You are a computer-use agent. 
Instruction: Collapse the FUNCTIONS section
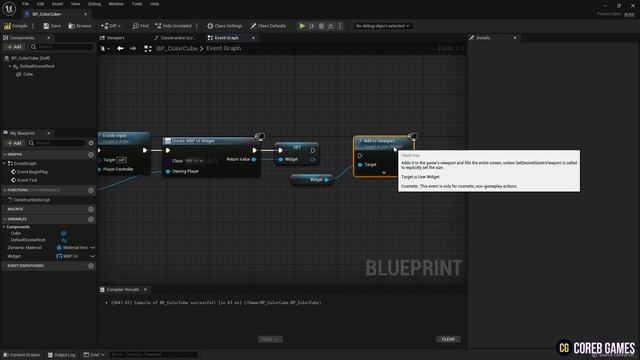click(x=4, y=190)
